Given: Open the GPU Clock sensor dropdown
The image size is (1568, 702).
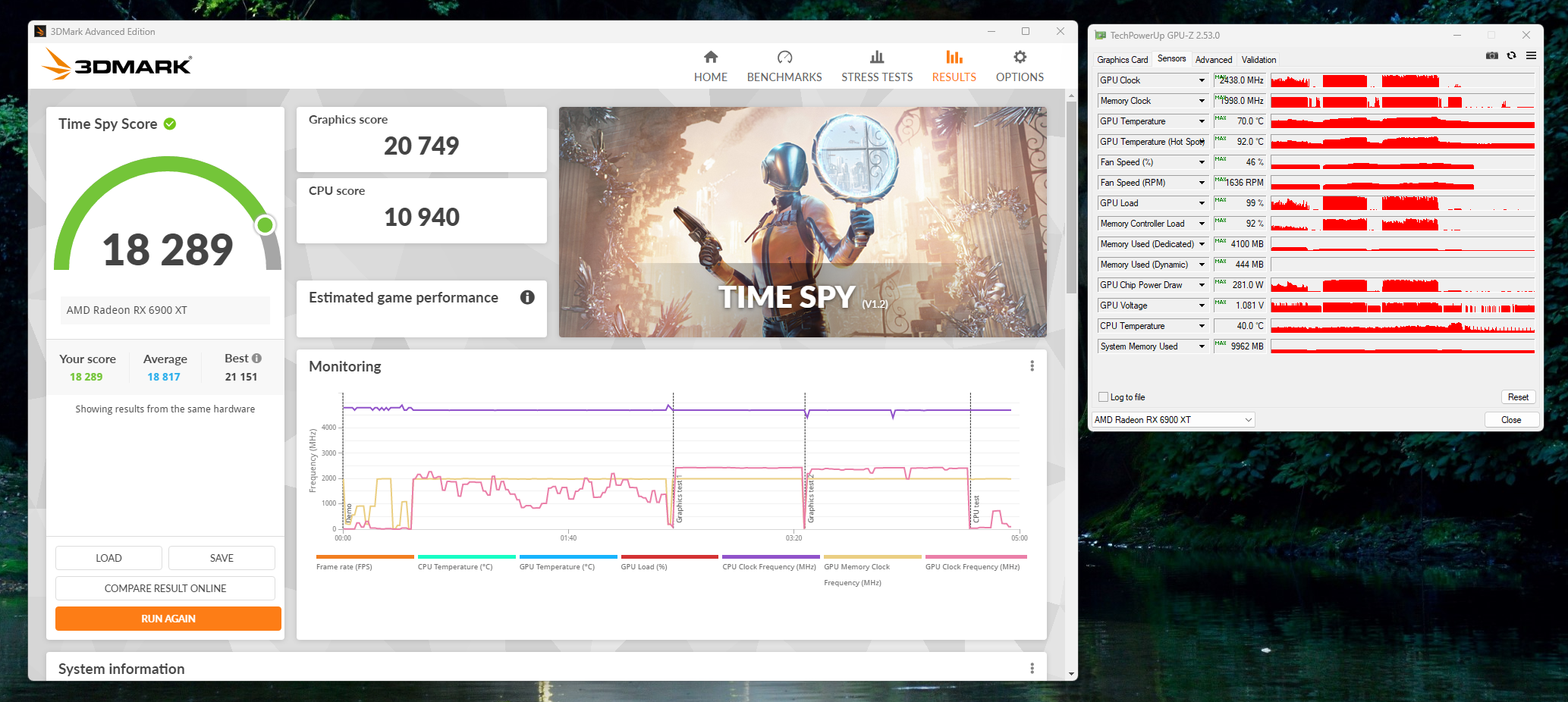Looking at the screenshot, I should (x=1202, y=80).
